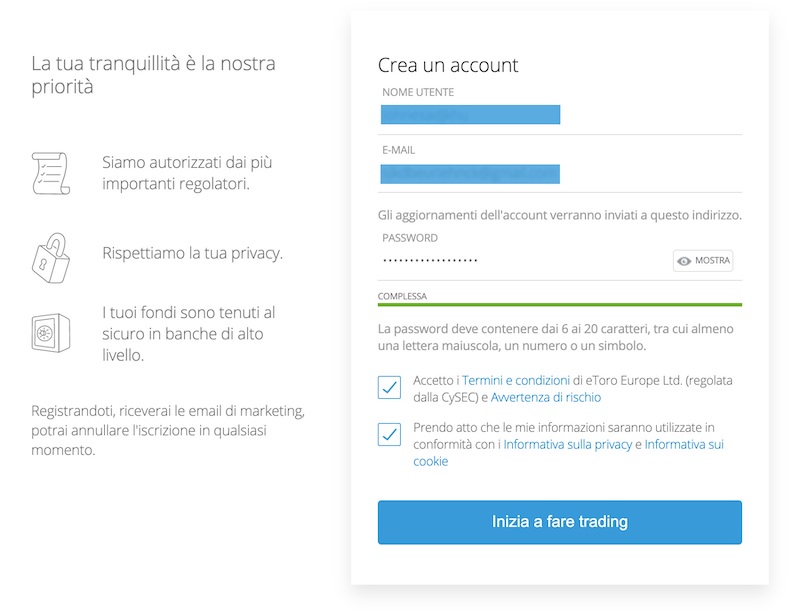This screenshot has height=614, width=800.
Task: Focus the Nome Utente input field
Action: click(x=560, y=115)
